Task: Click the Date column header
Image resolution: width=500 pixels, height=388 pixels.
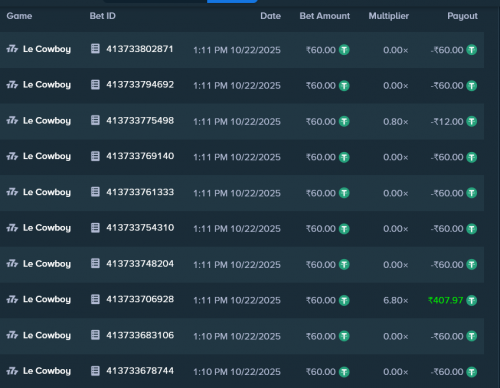Action: (271, 16)
